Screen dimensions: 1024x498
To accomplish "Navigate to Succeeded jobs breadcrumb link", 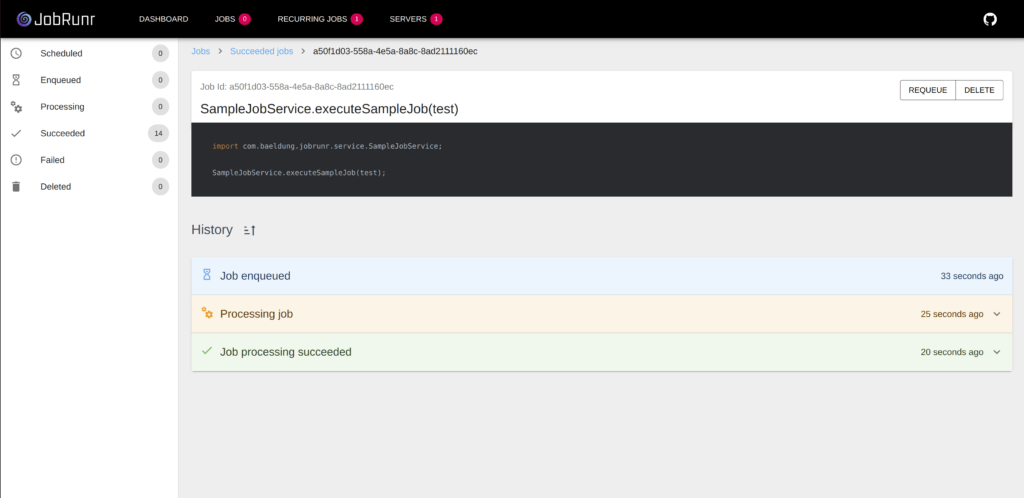I will 261,51.
